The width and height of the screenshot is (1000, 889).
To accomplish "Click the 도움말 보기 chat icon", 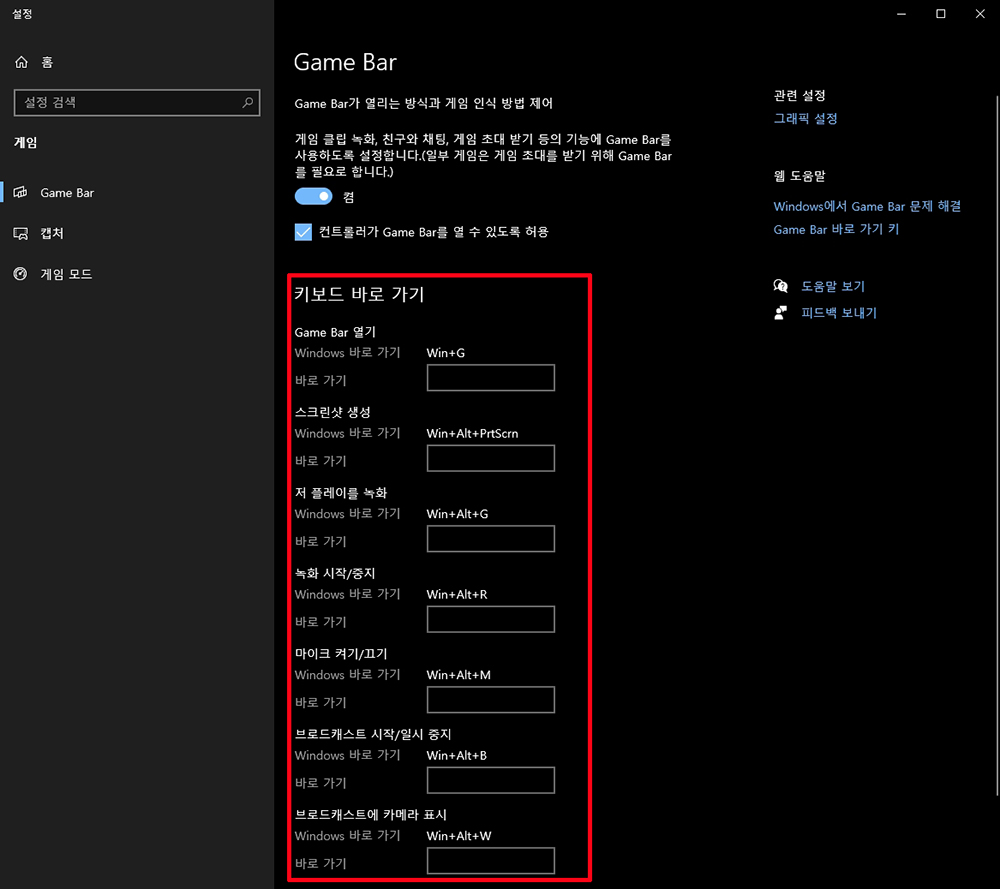I will (781, 286).
